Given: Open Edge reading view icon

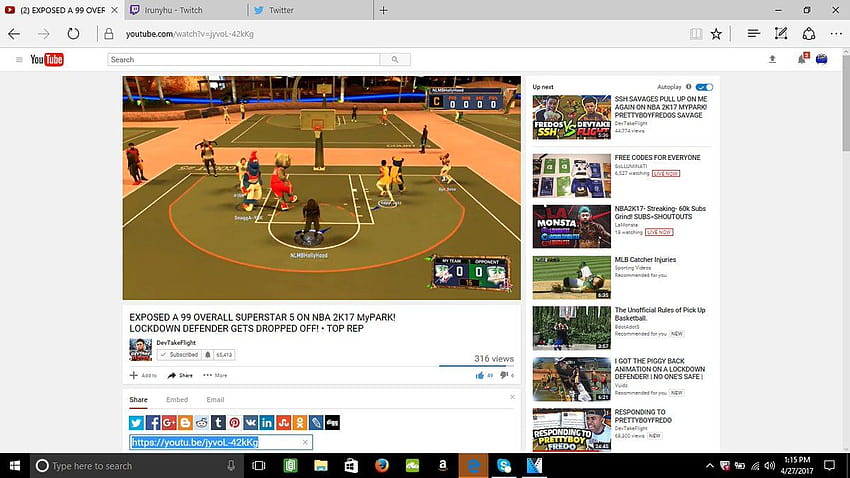Looking at the screenshot, I should [696, 34].
